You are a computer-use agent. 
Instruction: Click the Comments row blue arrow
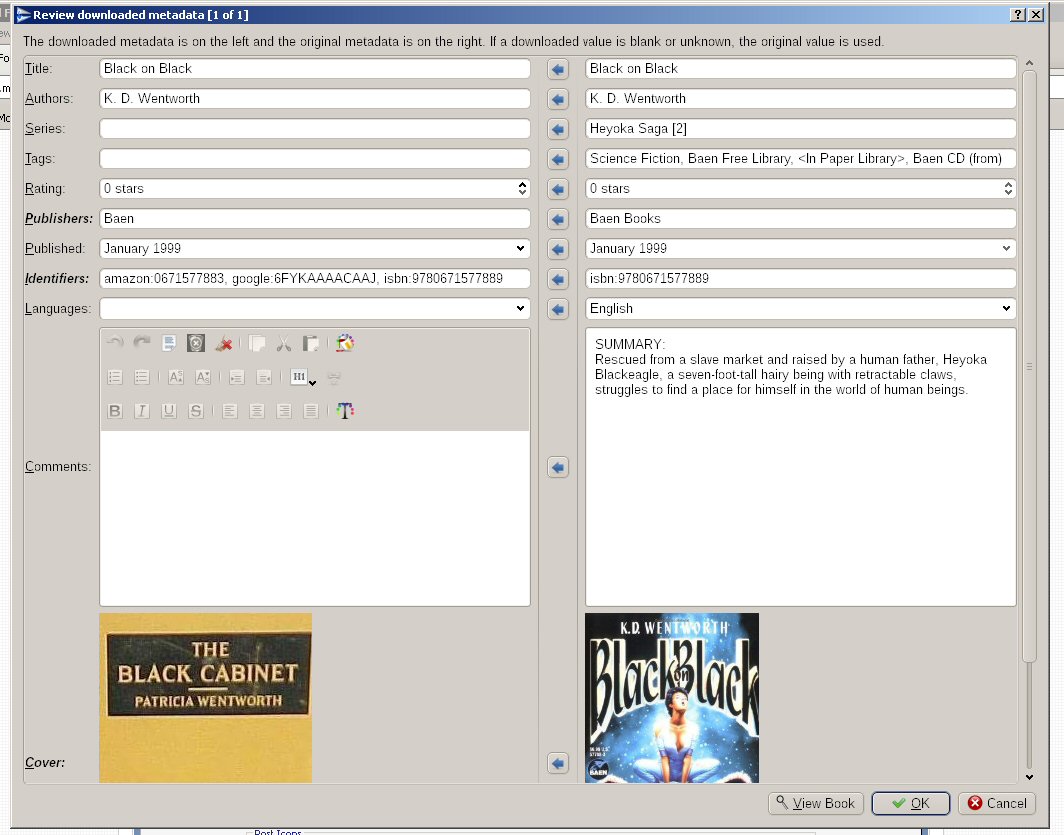click(558, 467)
